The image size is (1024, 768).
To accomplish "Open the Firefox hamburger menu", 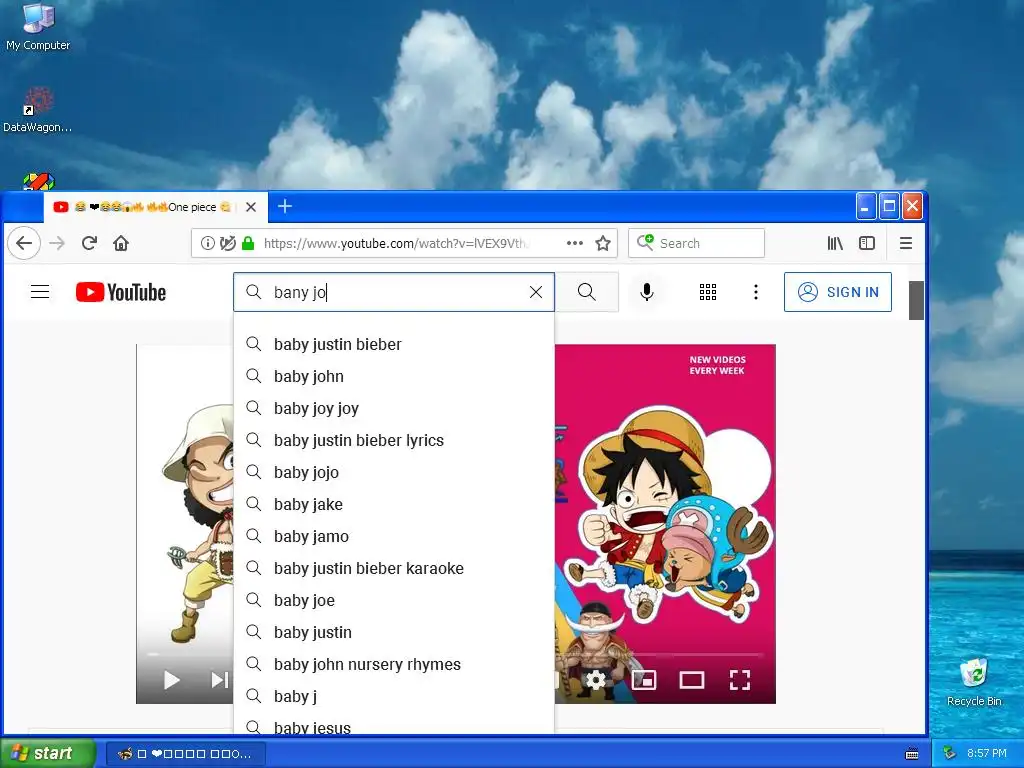I will pos(906,244).
